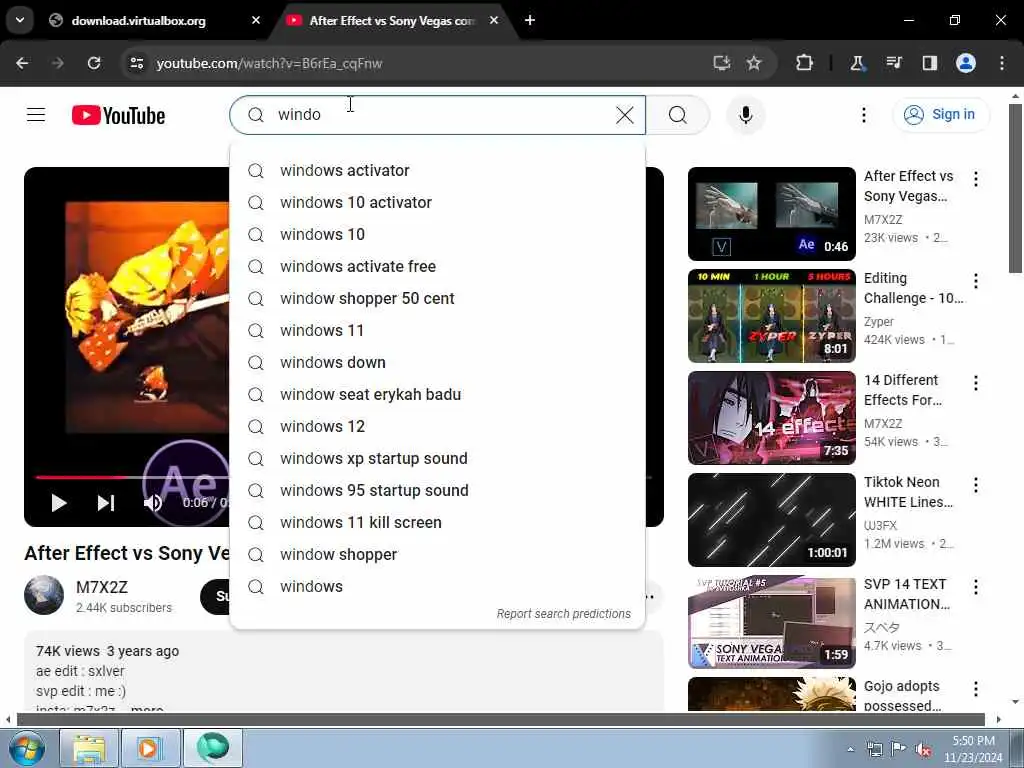The height and width of the screenshot is (768, 1024).
Task: Sign in to YouTube
Action: 940,114
